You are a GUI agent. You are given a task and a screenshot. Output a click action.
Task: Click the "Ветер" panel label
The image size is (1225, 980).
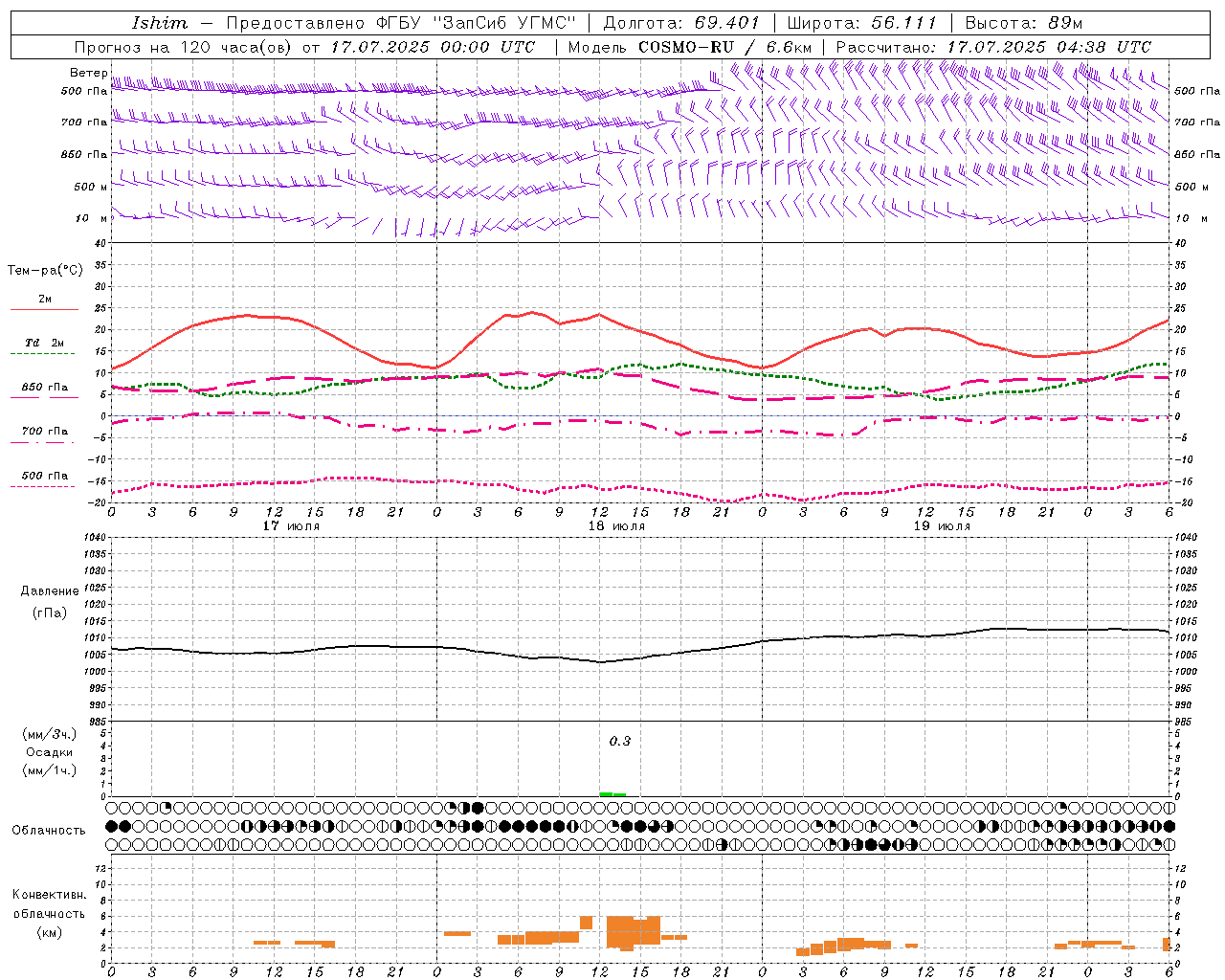point(88,73)
